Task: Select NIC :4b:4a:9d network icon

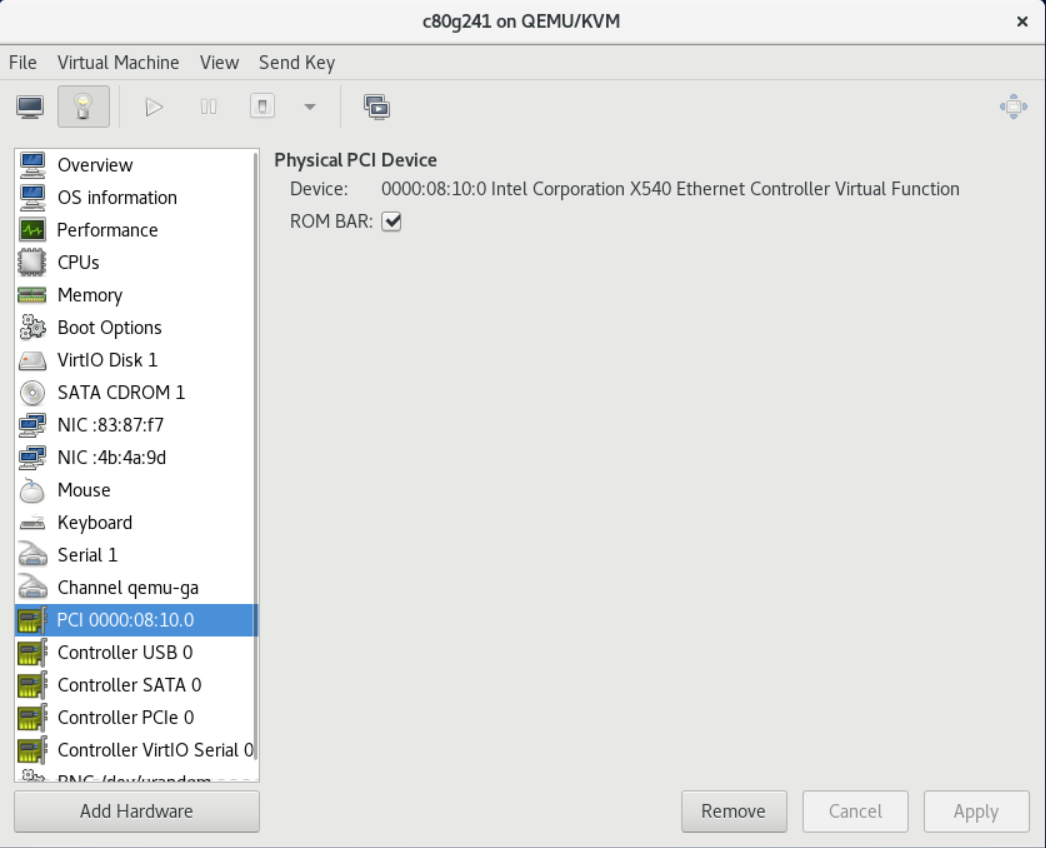Action: tap(32, 458)
